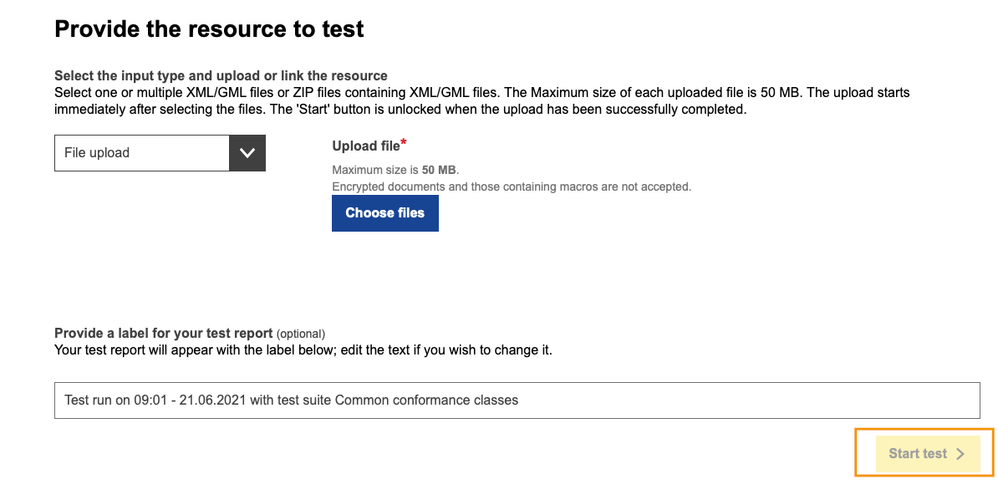Click the '(optional)' note beside the label heading

pyautogui.click(x=301, y=334)
